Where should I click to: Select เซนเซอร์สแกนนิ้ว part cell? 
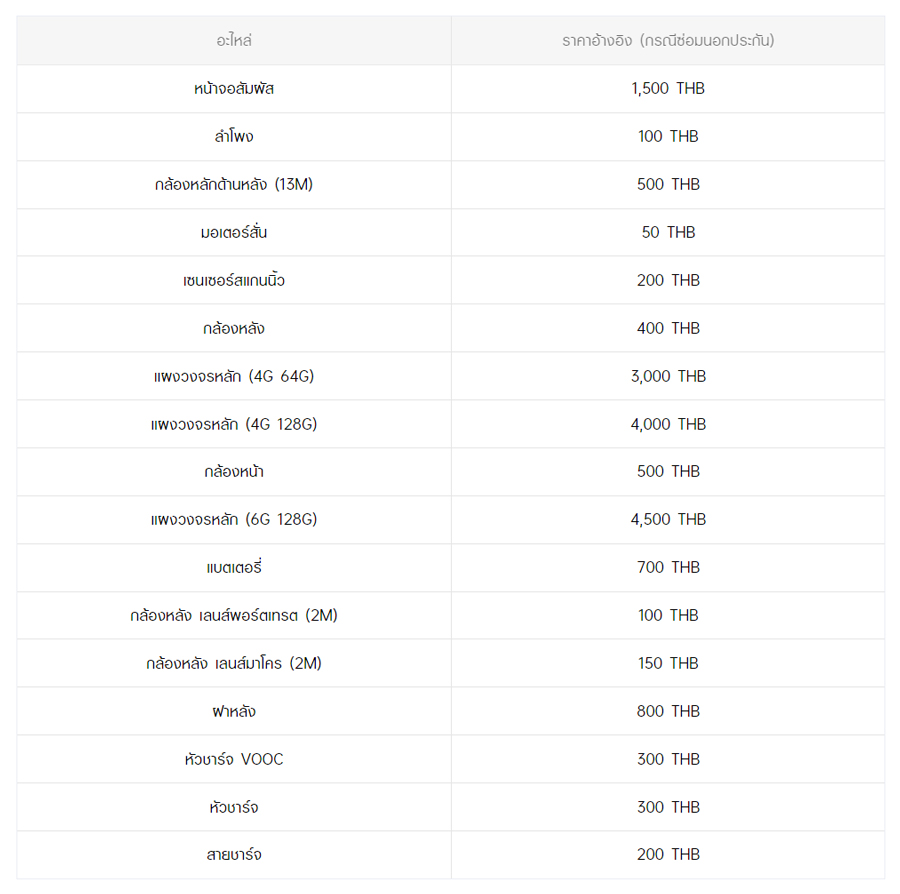[234, 281]
